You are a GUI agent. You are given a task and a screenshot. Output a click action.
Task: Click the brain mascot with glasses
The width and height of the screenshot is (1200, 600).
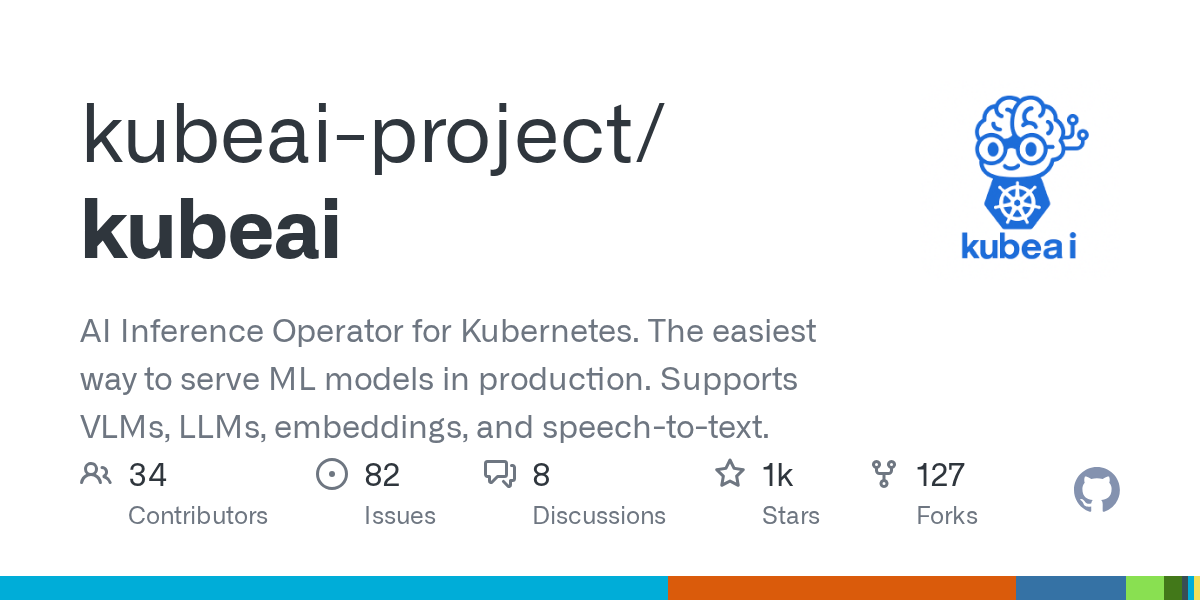click(x=1020, y=137)
